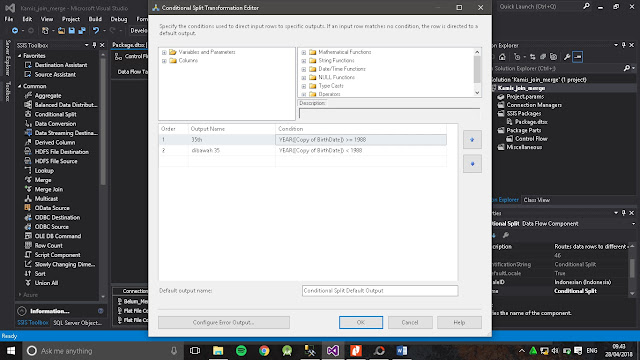Select OLE DB Command item
Viewport: 640px width, 360px height.
click(x=57, y=236)
